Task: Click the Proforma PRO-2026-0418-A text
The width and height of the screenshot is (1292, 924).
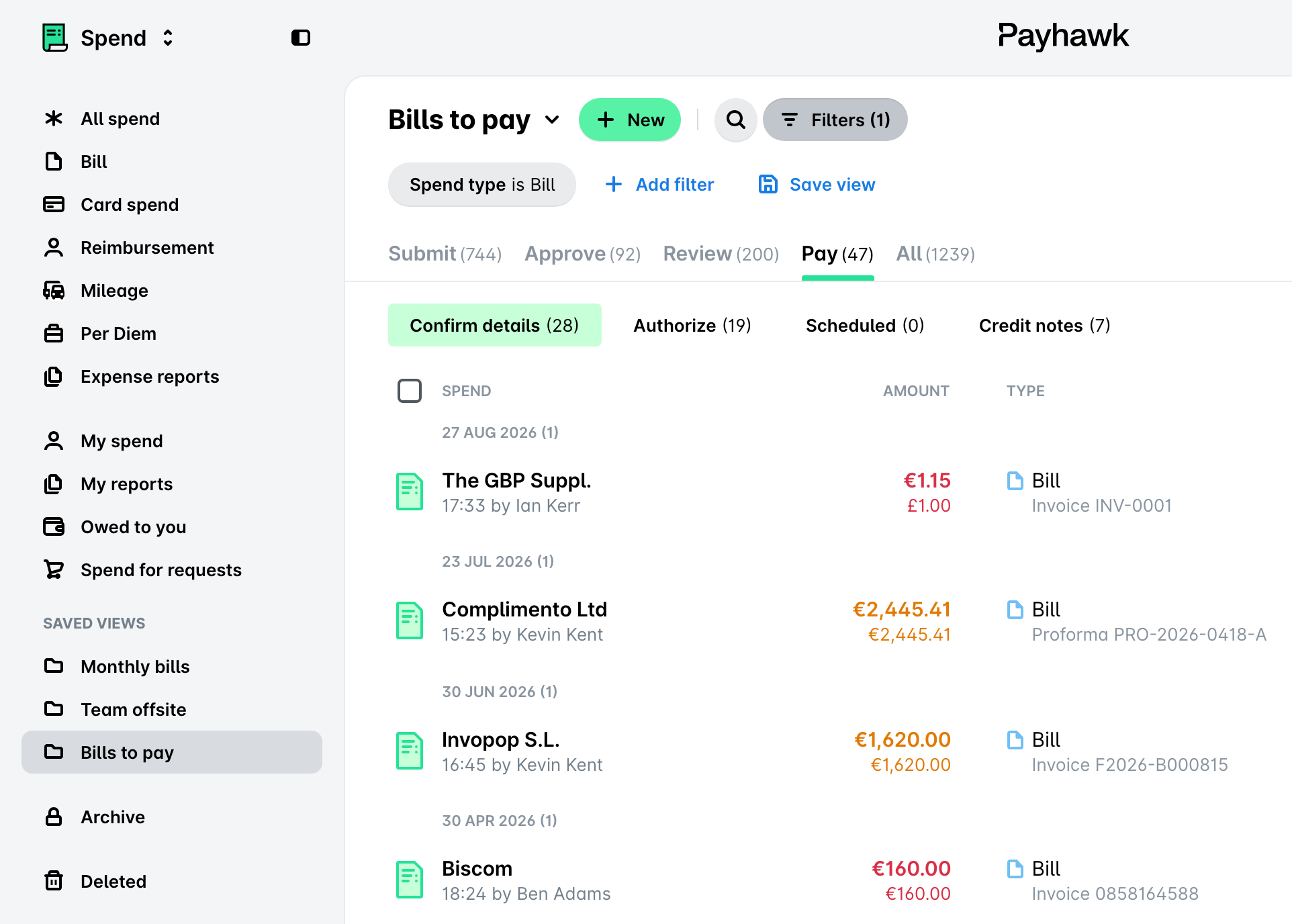Action: coord(1149,635)
